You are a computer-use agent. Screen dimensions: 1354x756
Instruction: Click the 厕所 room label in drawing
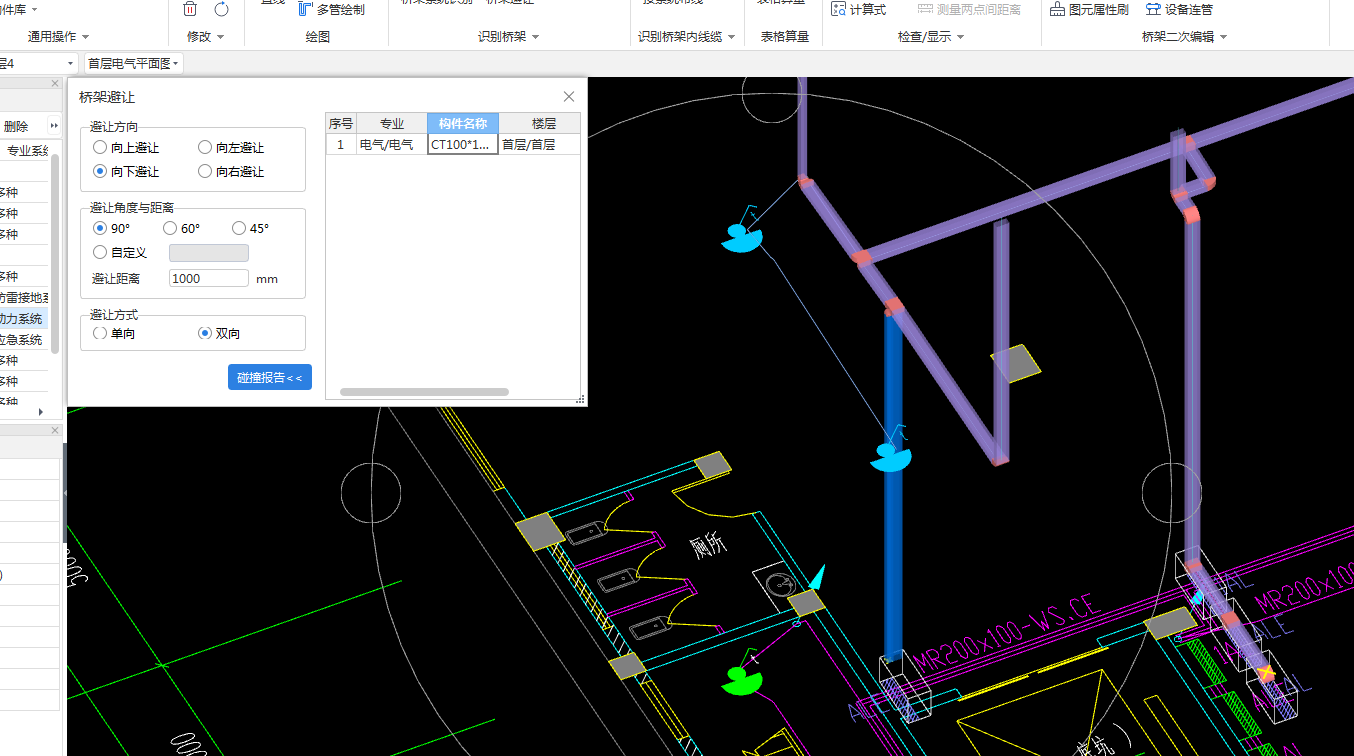[x=709, y=545]
